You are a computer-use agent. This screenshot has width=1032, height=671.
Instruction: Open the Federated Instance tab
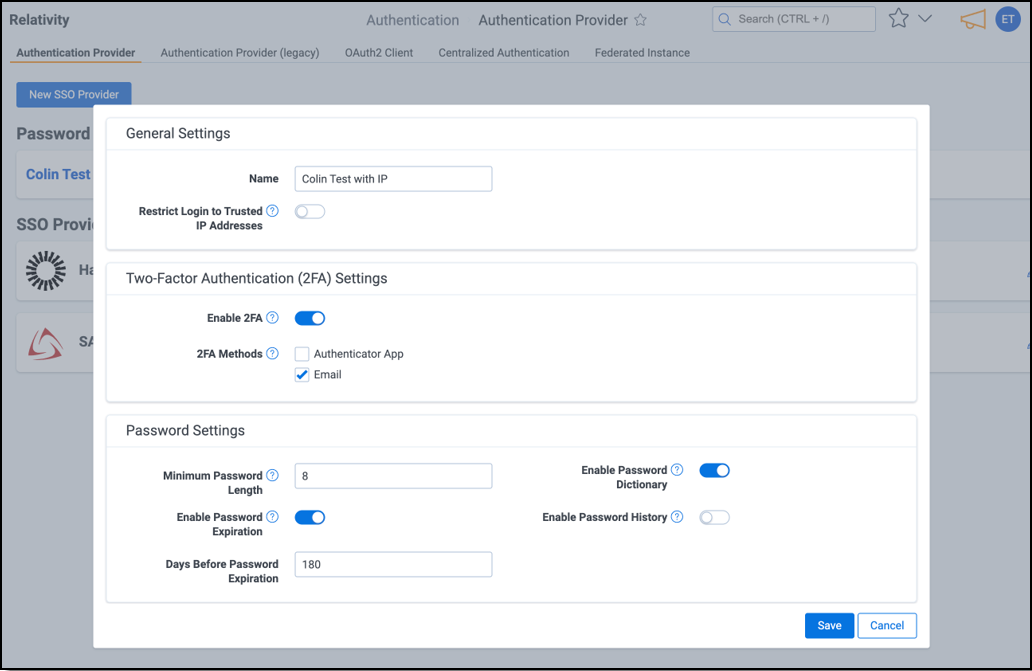(x=641, y=52)
